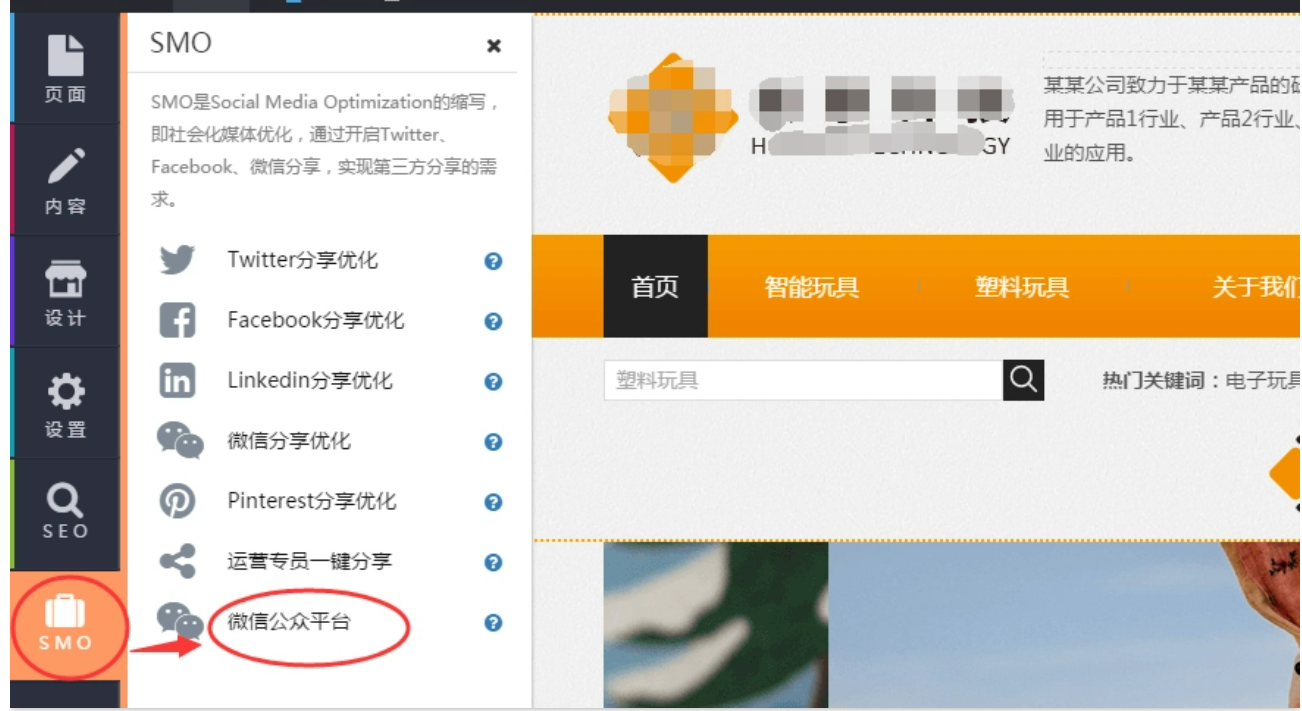Show help for Twitter分享优化
The image size is (1302, 711).
[x=493, y=262]
